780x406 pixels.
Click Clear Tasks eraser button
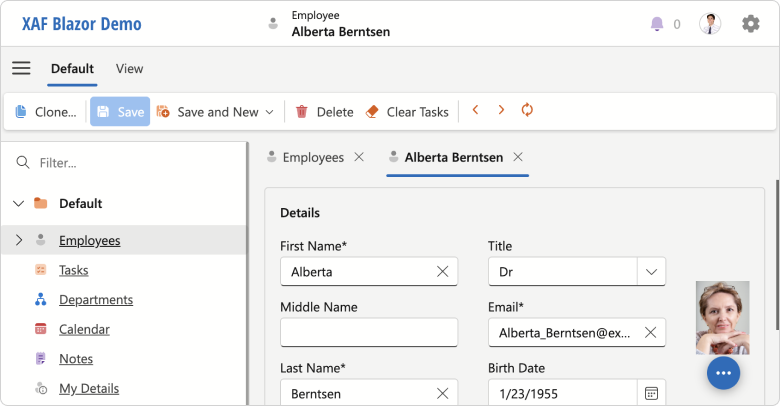coord(407,112)
